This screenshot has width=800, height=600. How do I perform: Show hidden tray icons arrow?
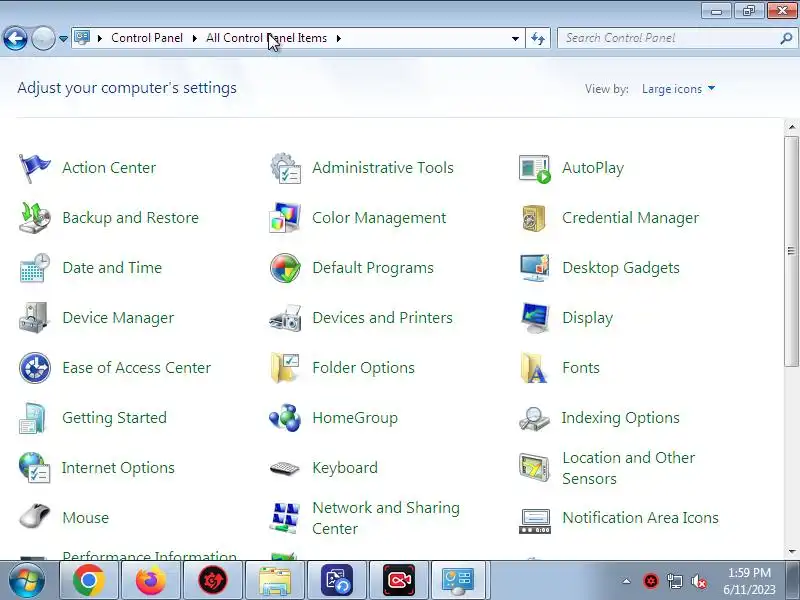(x=627, y=581)
